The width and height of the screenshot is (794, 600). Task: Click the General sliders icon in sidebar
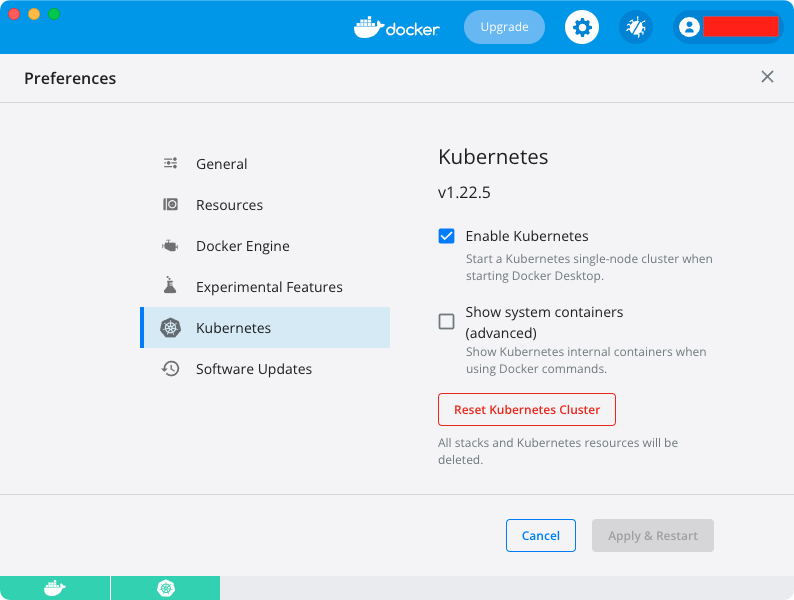point(171,164)
